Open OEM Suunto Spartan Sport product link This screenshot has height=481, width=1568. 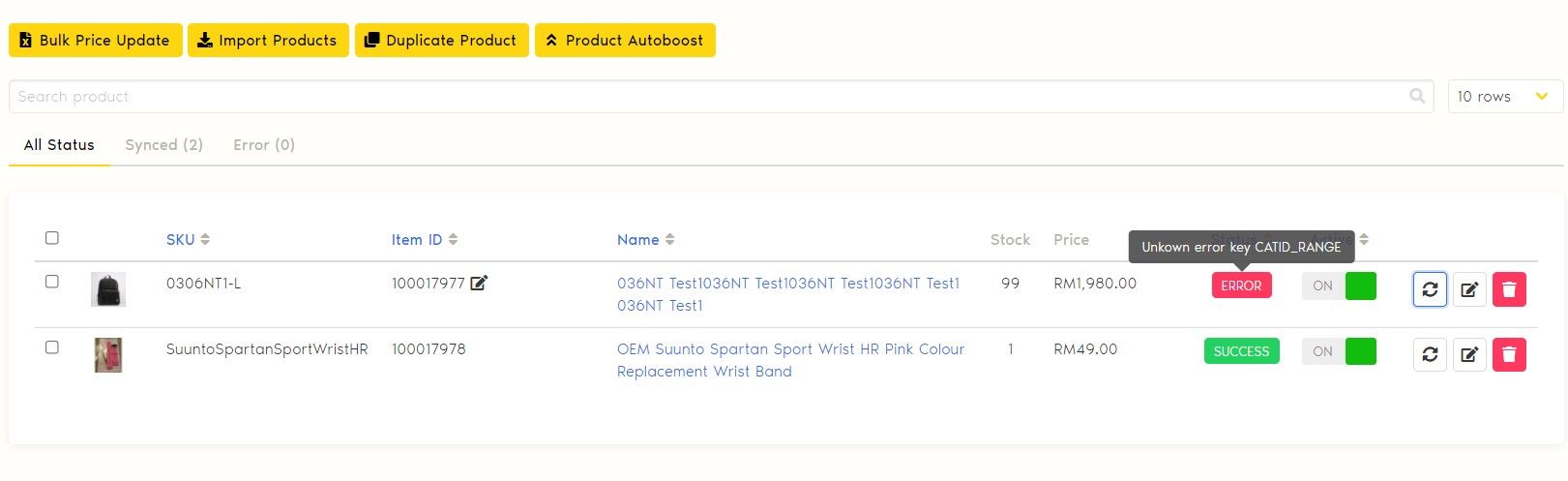point(790,349)
